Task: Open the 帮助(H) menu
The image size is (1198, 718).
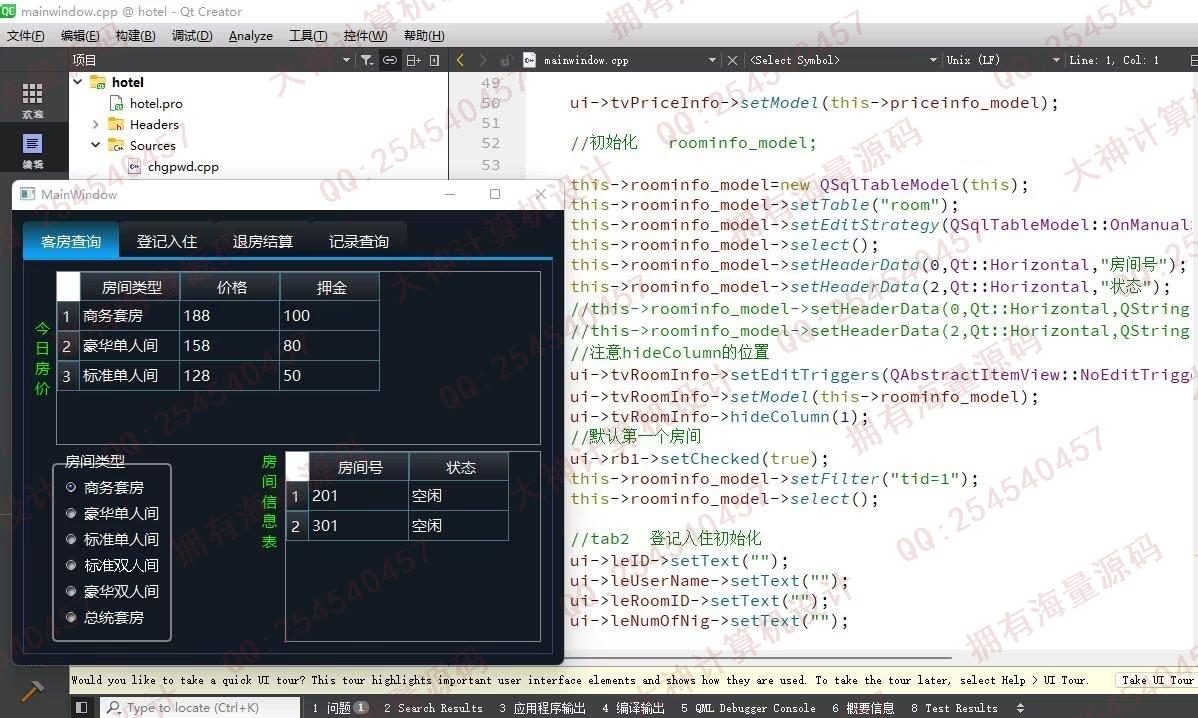Action: [424, 36]
